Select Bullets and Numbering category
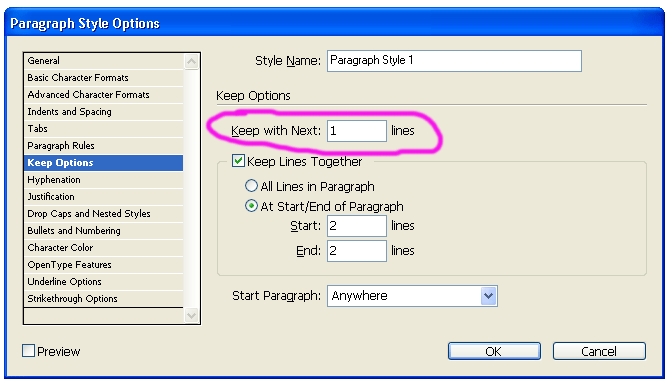This screenshot has height=384, width=672. [x=104, y=231]
